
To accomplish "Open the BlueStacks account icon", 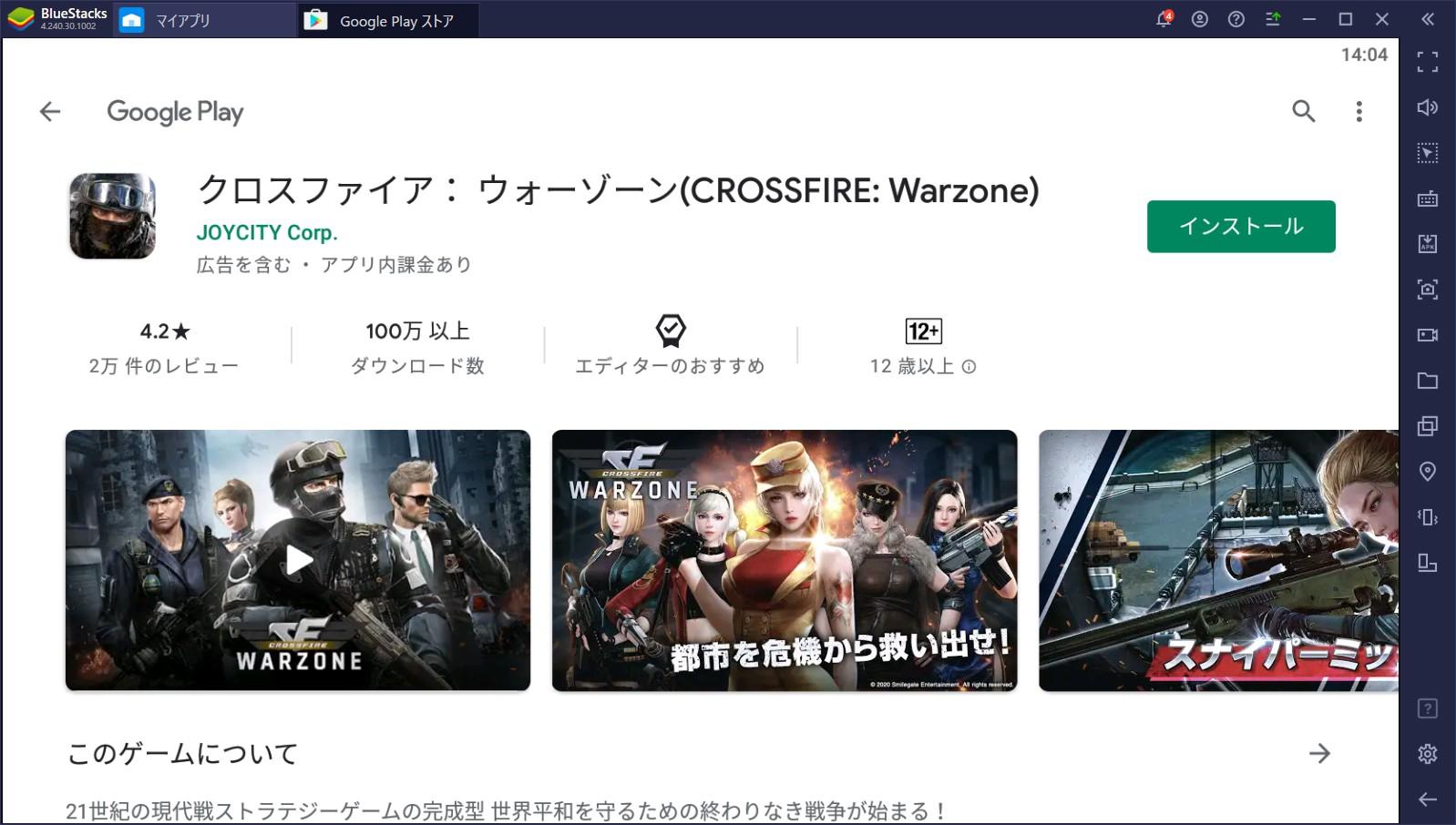I will tap(1200, 19).
